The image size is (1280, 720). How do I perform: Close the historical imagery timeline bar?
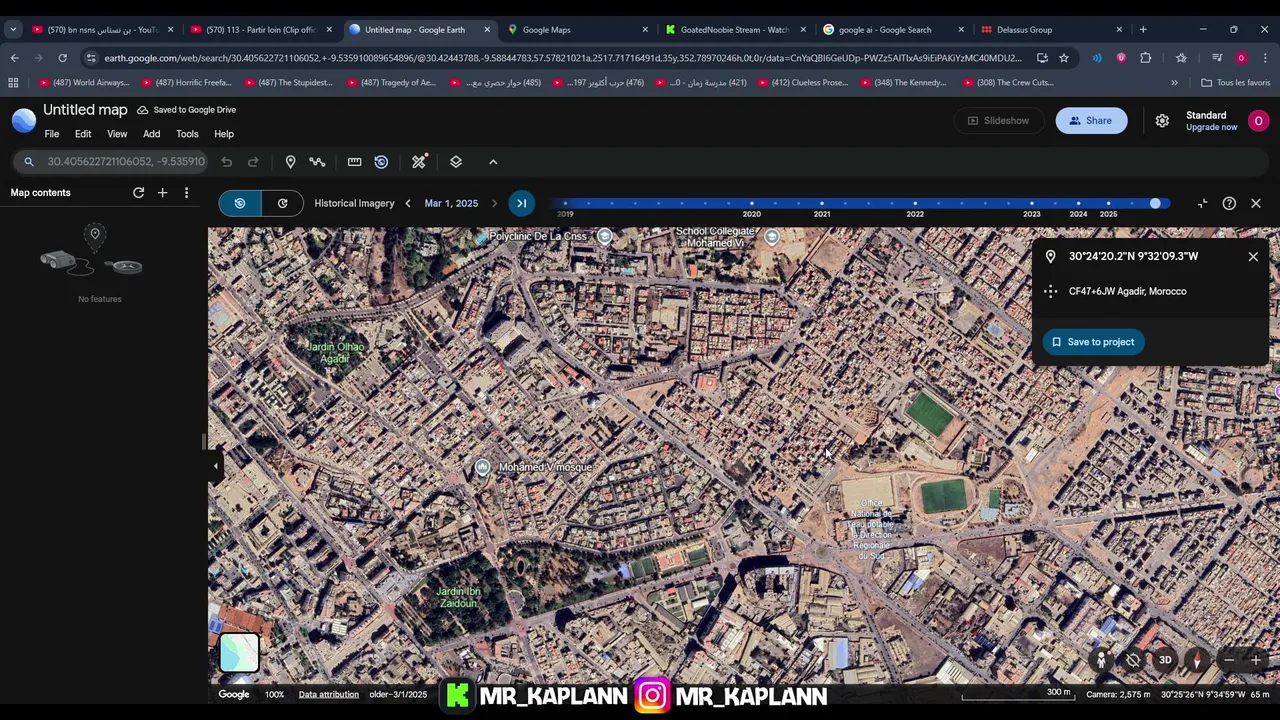click(1256, 203)
